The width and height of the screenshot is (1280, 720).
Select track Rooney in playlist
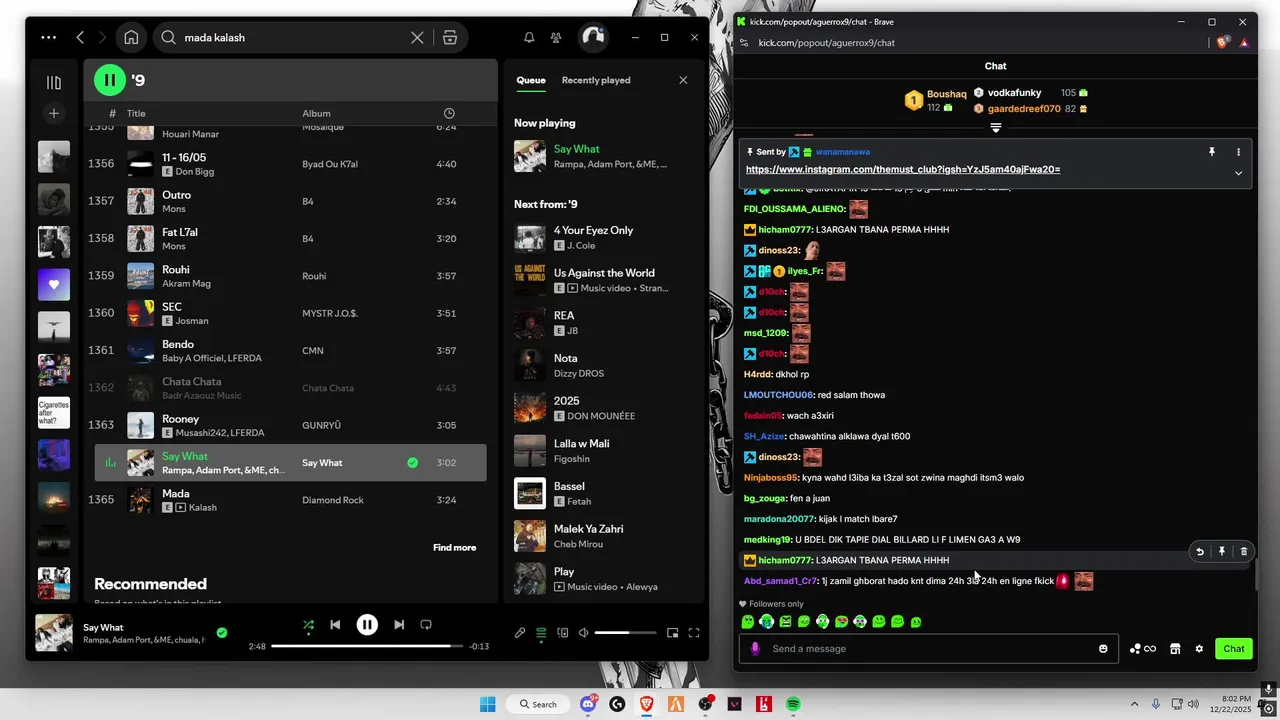(291, 425)
